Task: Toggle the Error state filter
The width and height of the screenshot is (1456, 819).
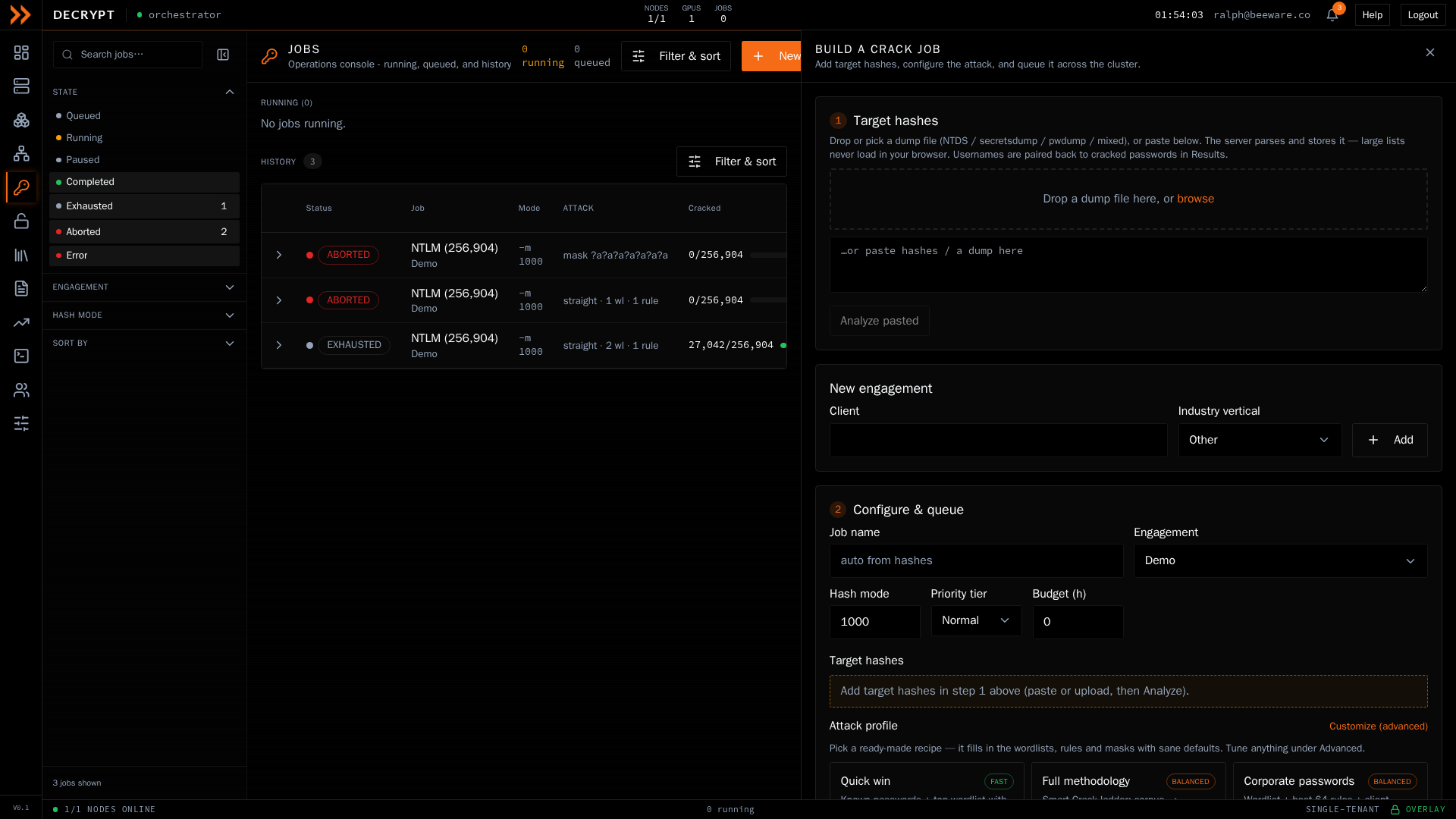Action: pyautogui.click(x=144, y=256)
